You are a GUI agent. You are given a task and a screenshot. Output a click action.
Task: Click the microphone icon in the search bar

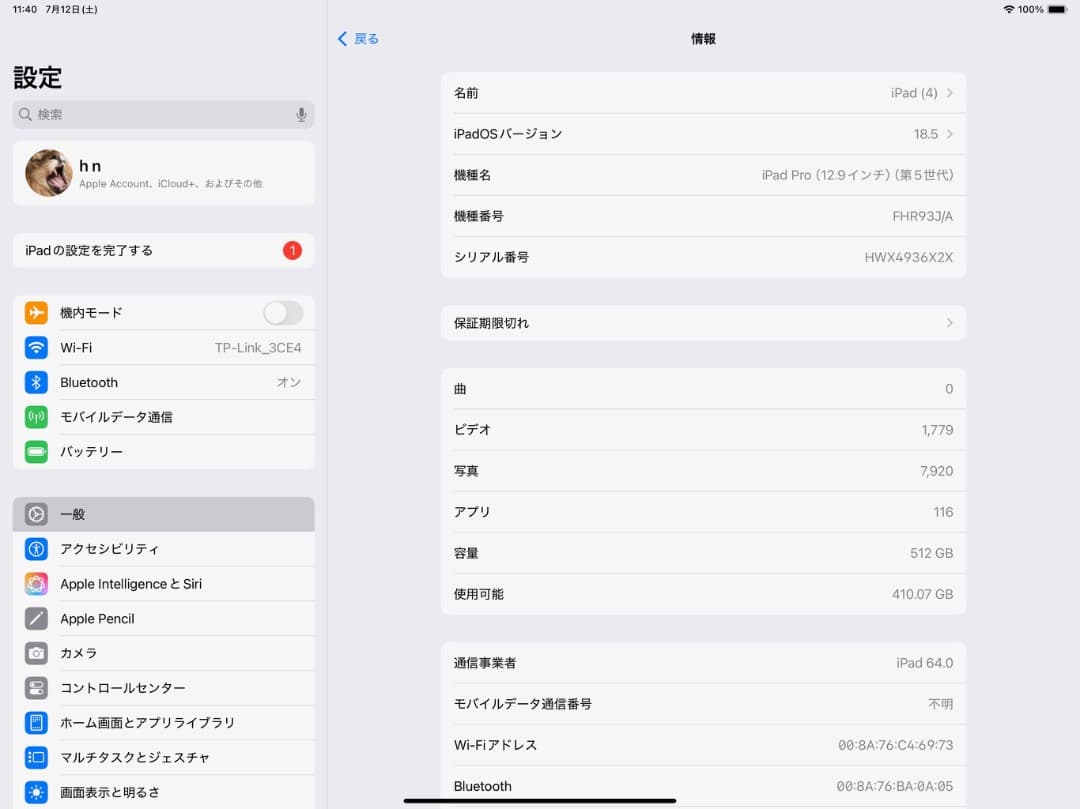tap(301, 114)
